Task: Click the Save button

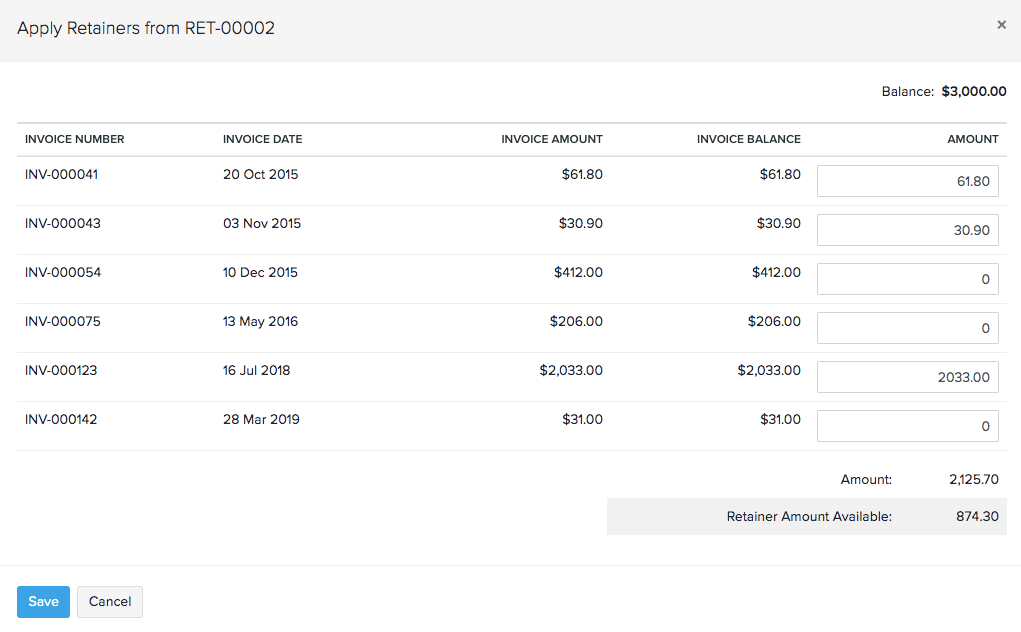Action: point(43,601)
